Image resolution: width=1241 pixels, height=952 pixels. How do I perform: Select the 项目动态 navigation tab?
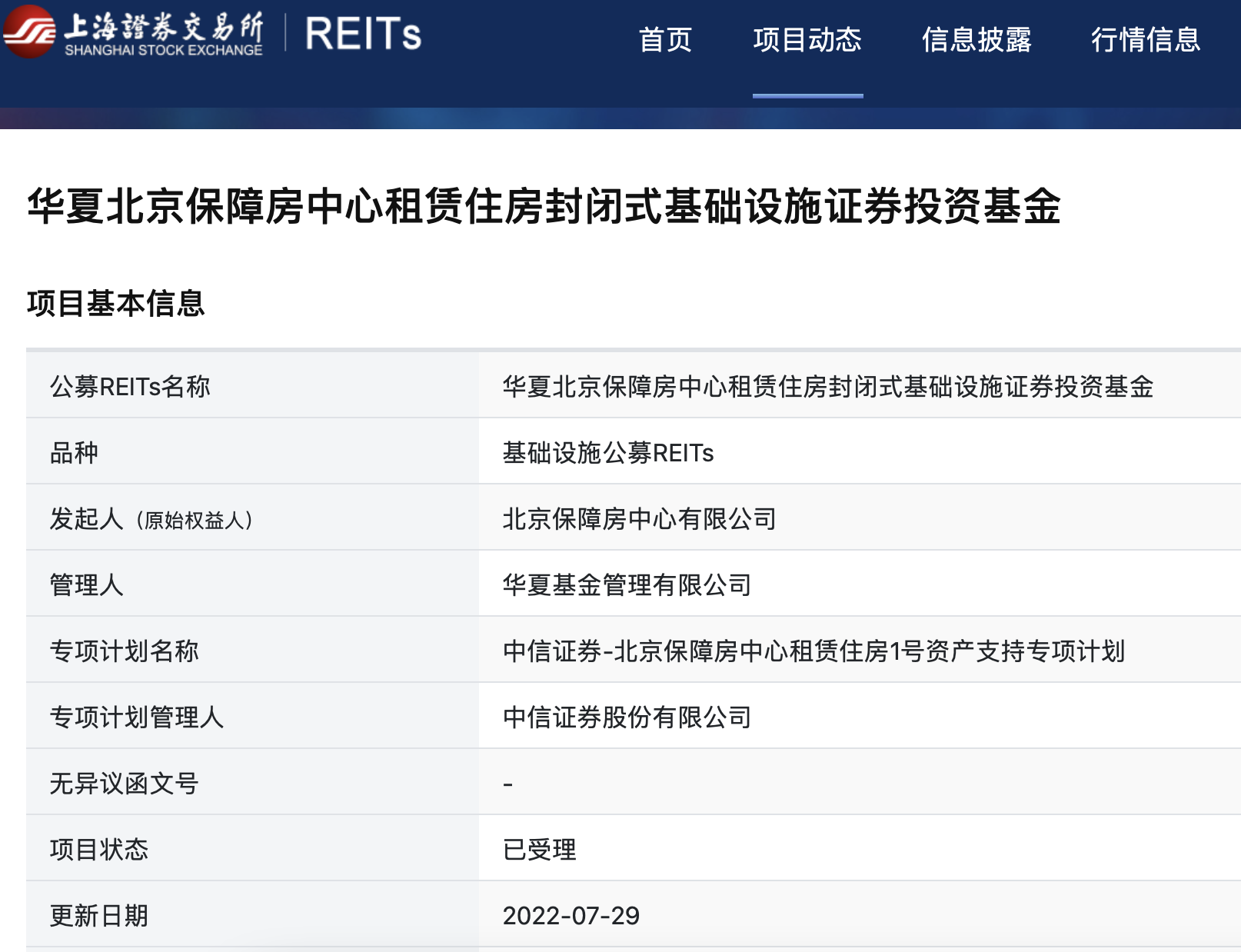coord(807,40)
